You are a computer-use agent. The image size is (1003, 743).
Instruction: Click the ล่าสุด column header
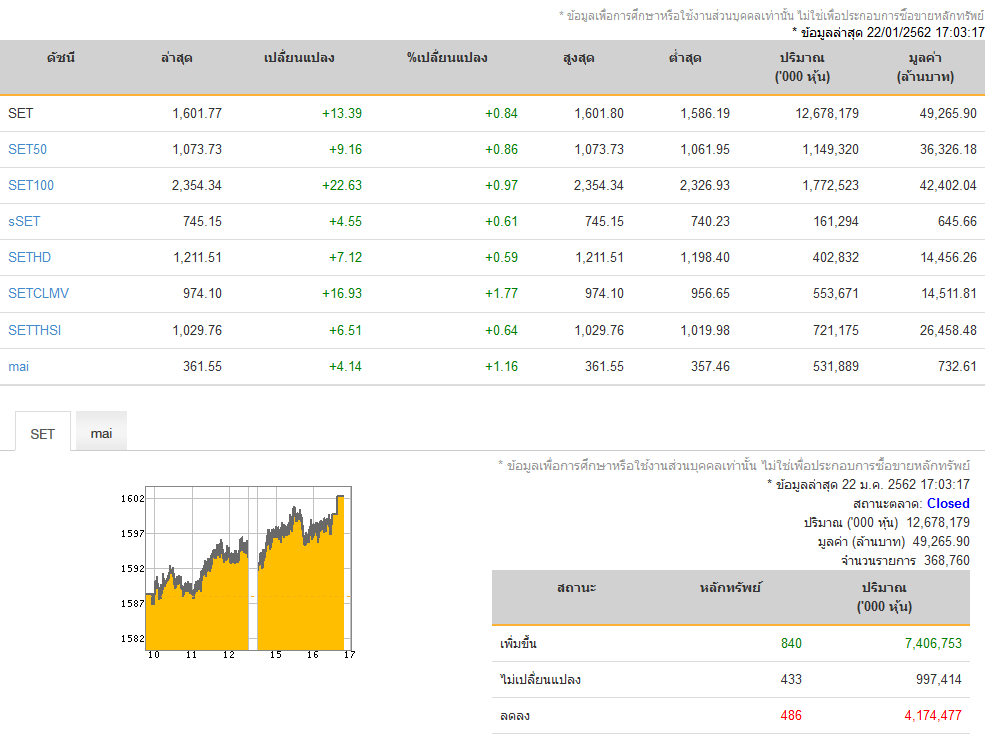[x=177, y=58]
